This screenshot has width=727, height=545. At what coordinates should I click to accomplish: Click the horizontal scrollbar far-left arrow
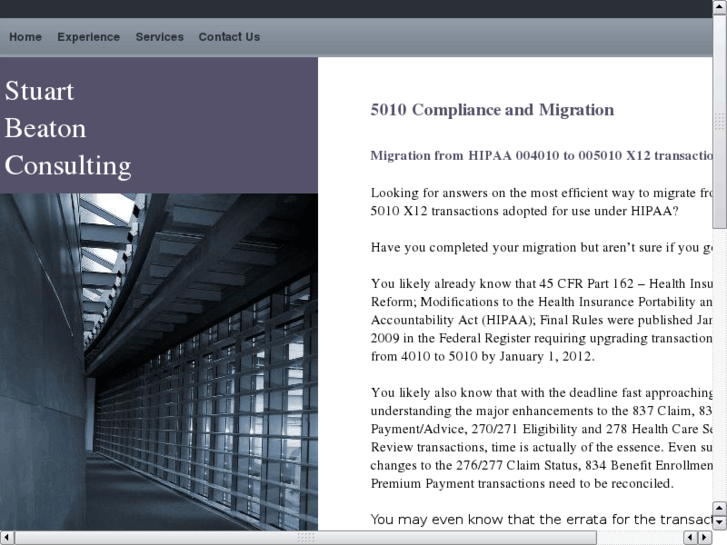(x=7, y=538)
